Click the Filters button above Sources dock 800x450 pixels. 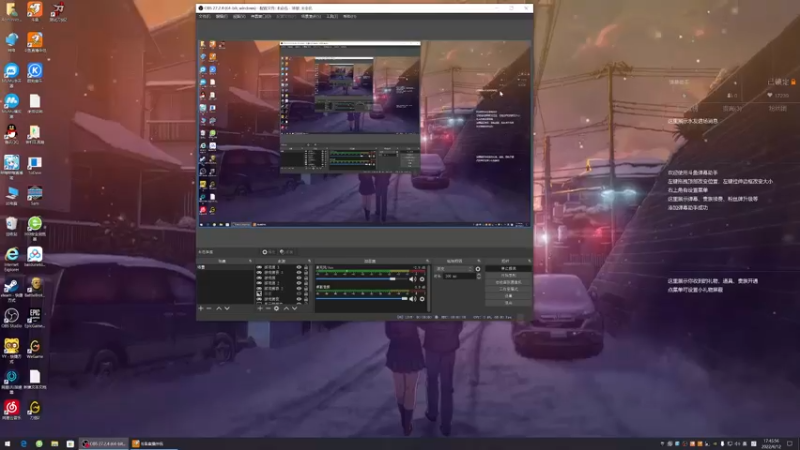click(x=287, y=252)
